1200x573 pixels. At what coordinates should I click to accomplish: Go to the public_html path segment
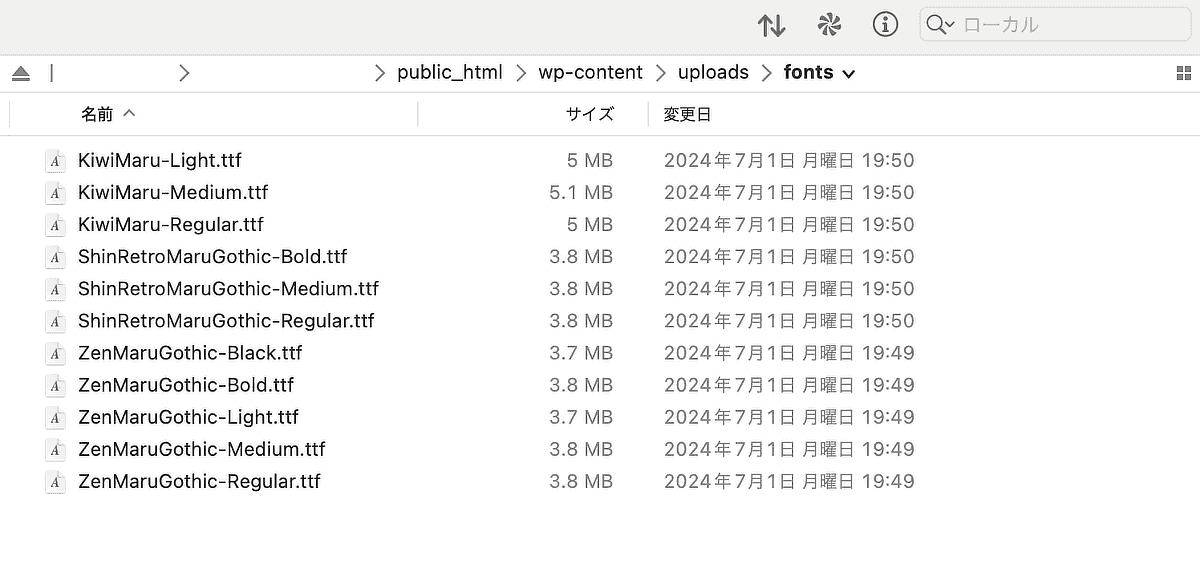pos(450,72)
